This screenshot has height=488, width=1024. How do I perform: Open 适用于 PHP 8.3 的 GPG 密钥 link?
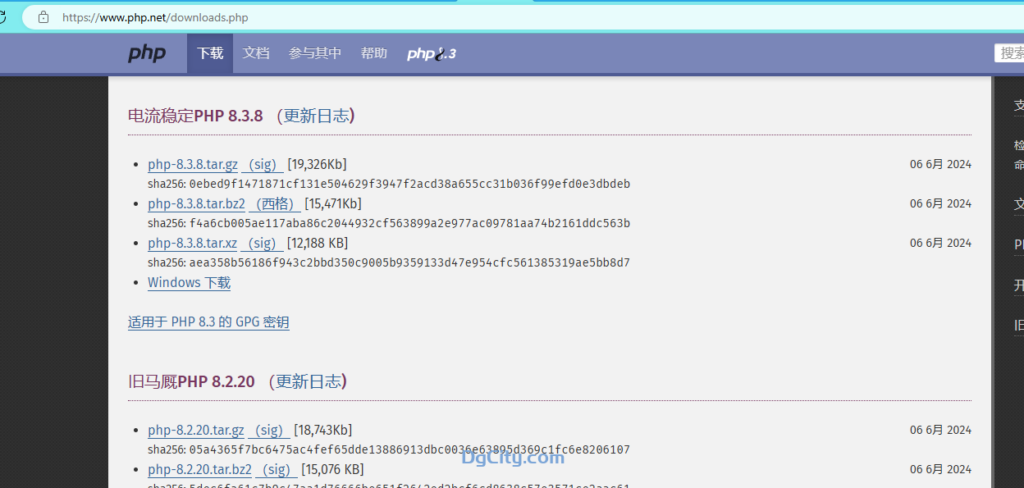(208, 322)
